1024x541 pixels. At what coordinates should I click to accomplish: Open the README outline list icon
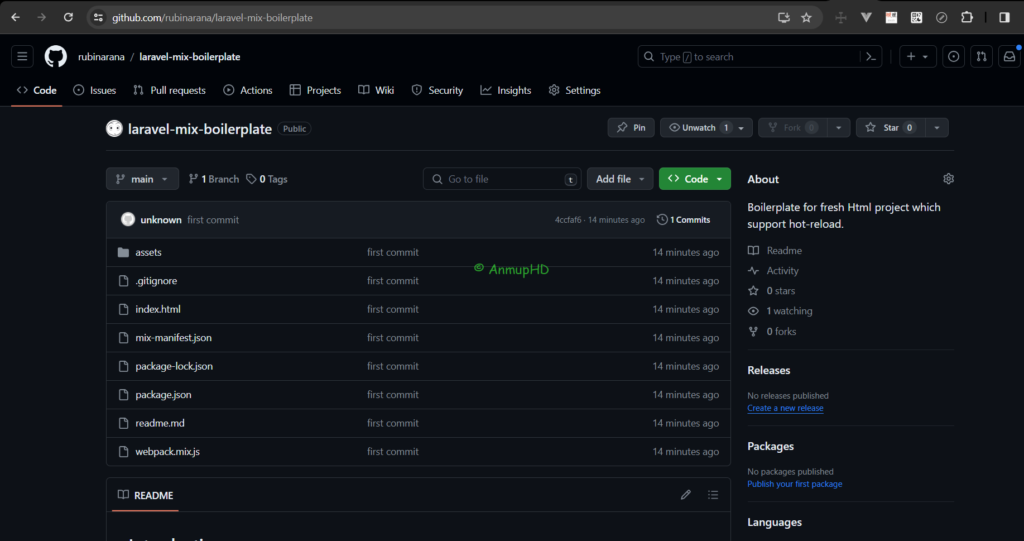coord(713,495)
